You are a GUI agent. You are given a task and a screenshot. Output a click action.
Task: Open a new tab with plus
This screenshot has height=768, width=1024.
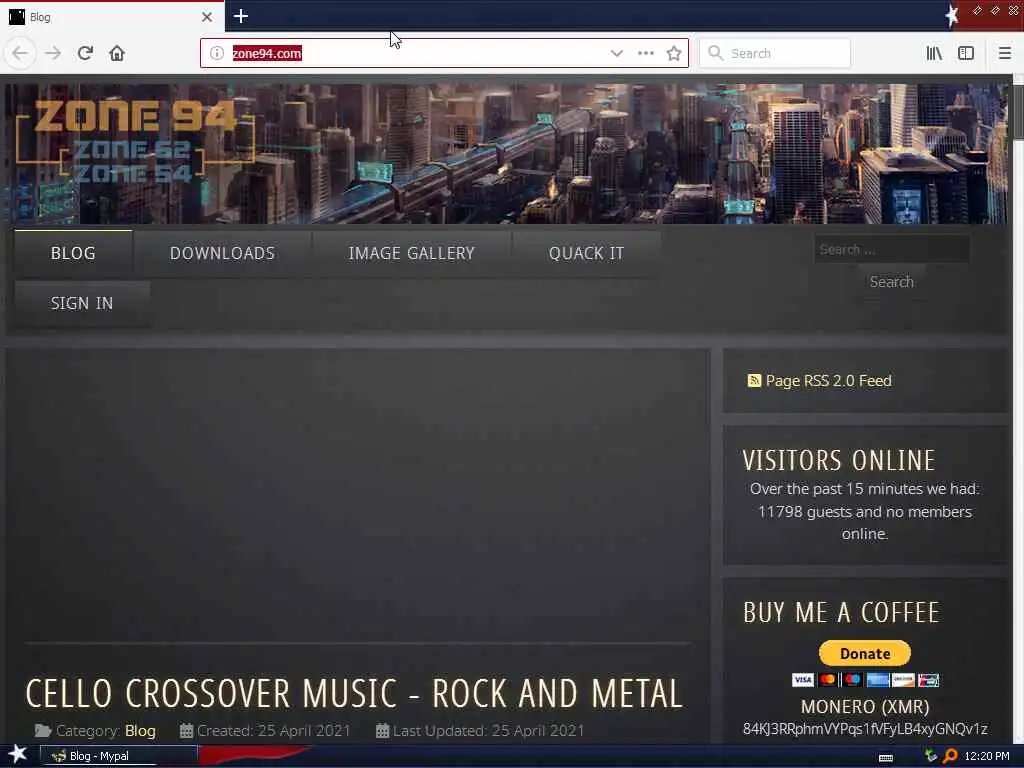tap(240, 16)
